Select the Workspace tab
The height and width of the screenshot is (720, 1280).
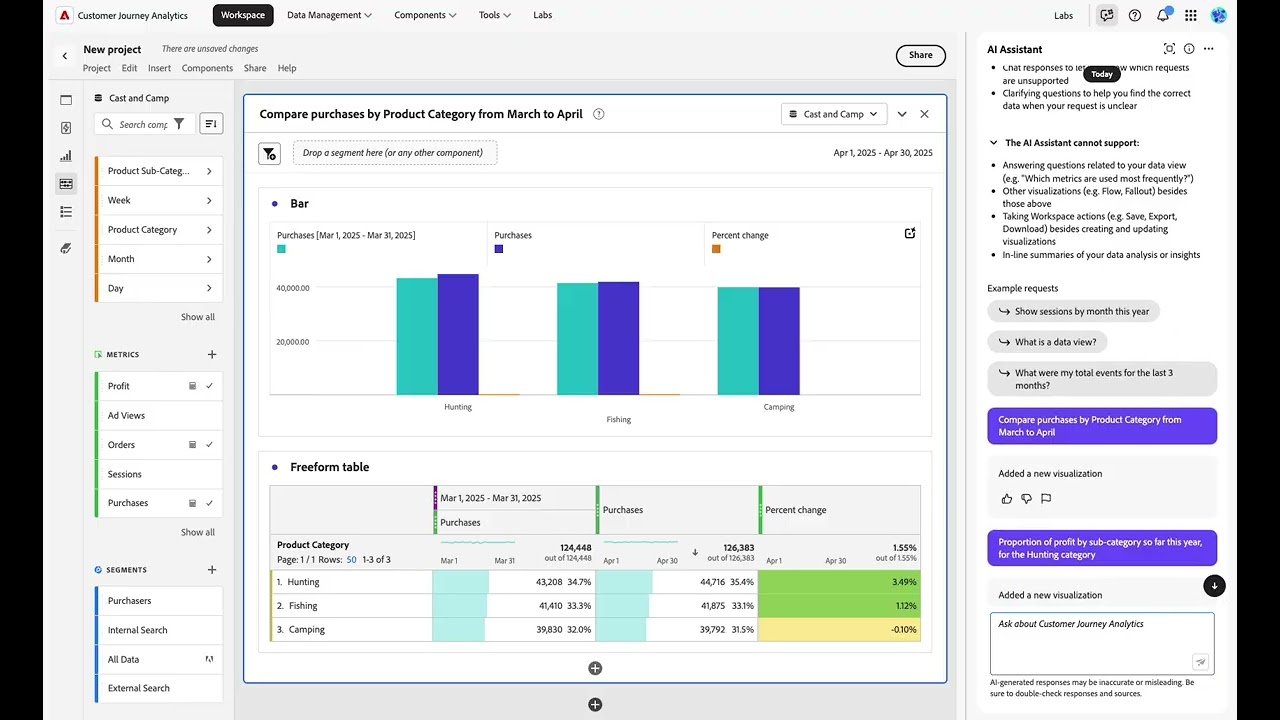tap(243, 15)
